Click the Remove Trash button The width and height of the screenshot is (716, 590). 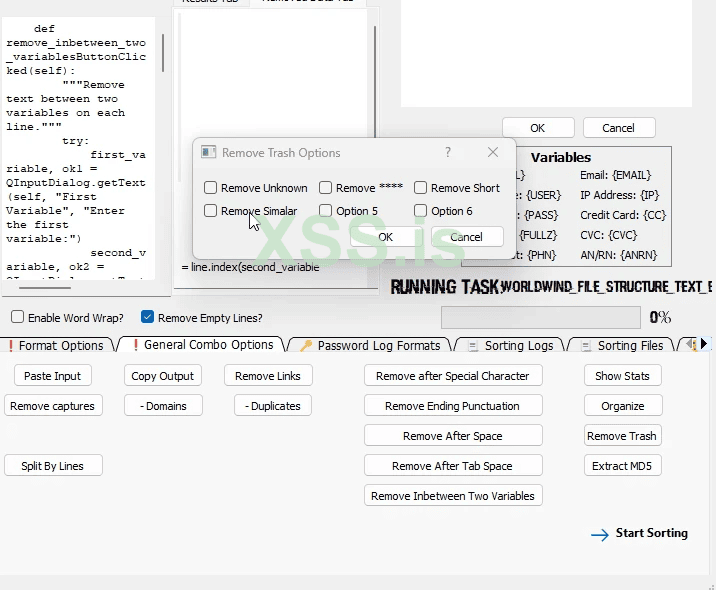tap(622, 436)
